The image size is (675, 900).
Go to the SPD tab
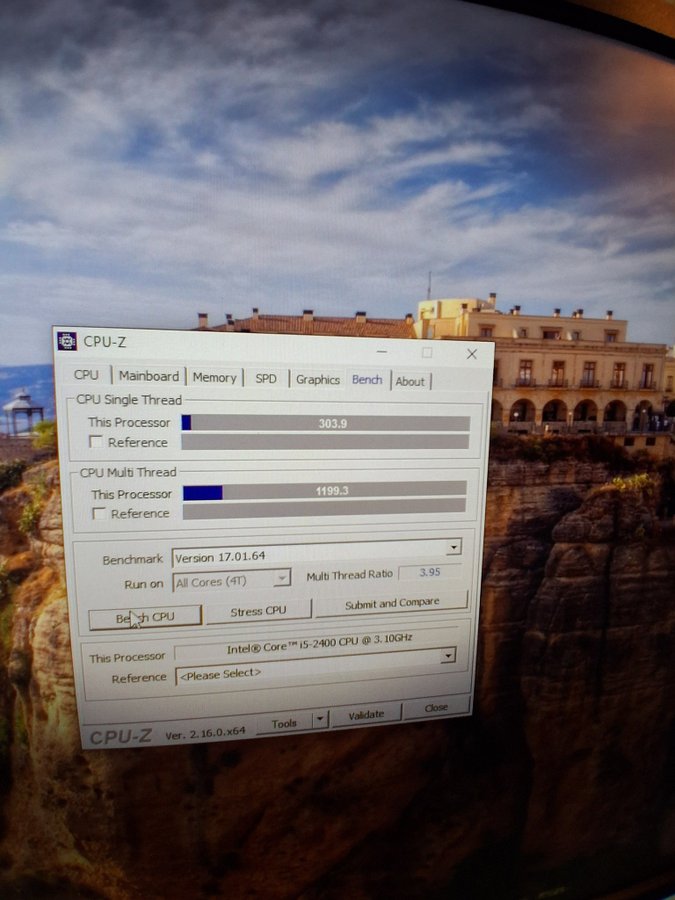tap(266, 379)
